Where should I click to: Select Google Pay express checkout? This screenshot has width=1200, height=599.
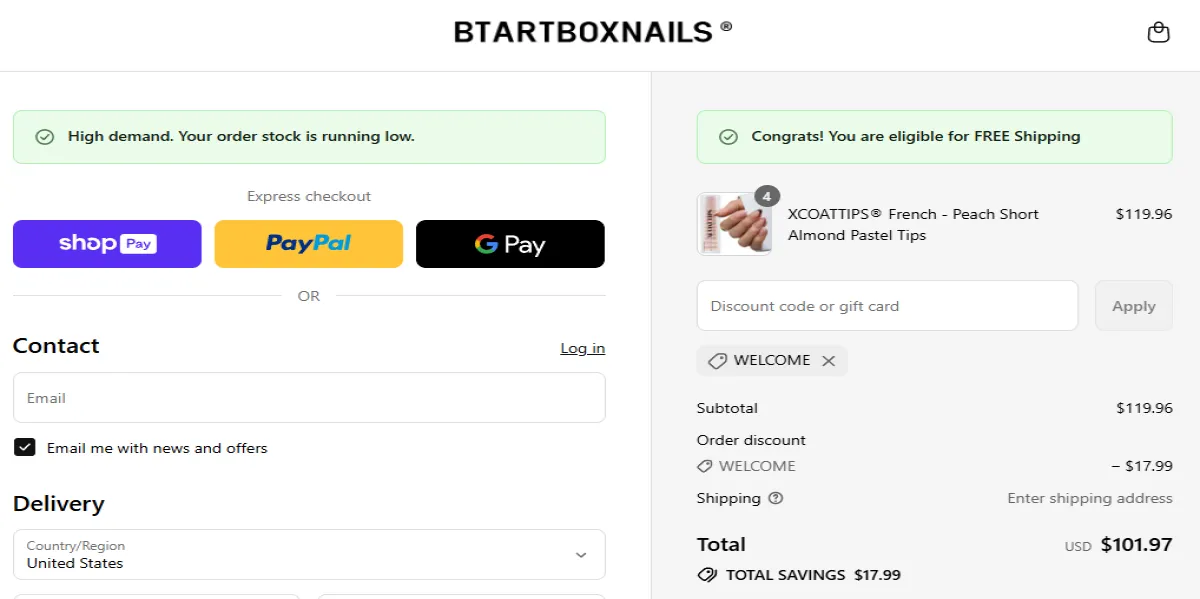[509, 243]
